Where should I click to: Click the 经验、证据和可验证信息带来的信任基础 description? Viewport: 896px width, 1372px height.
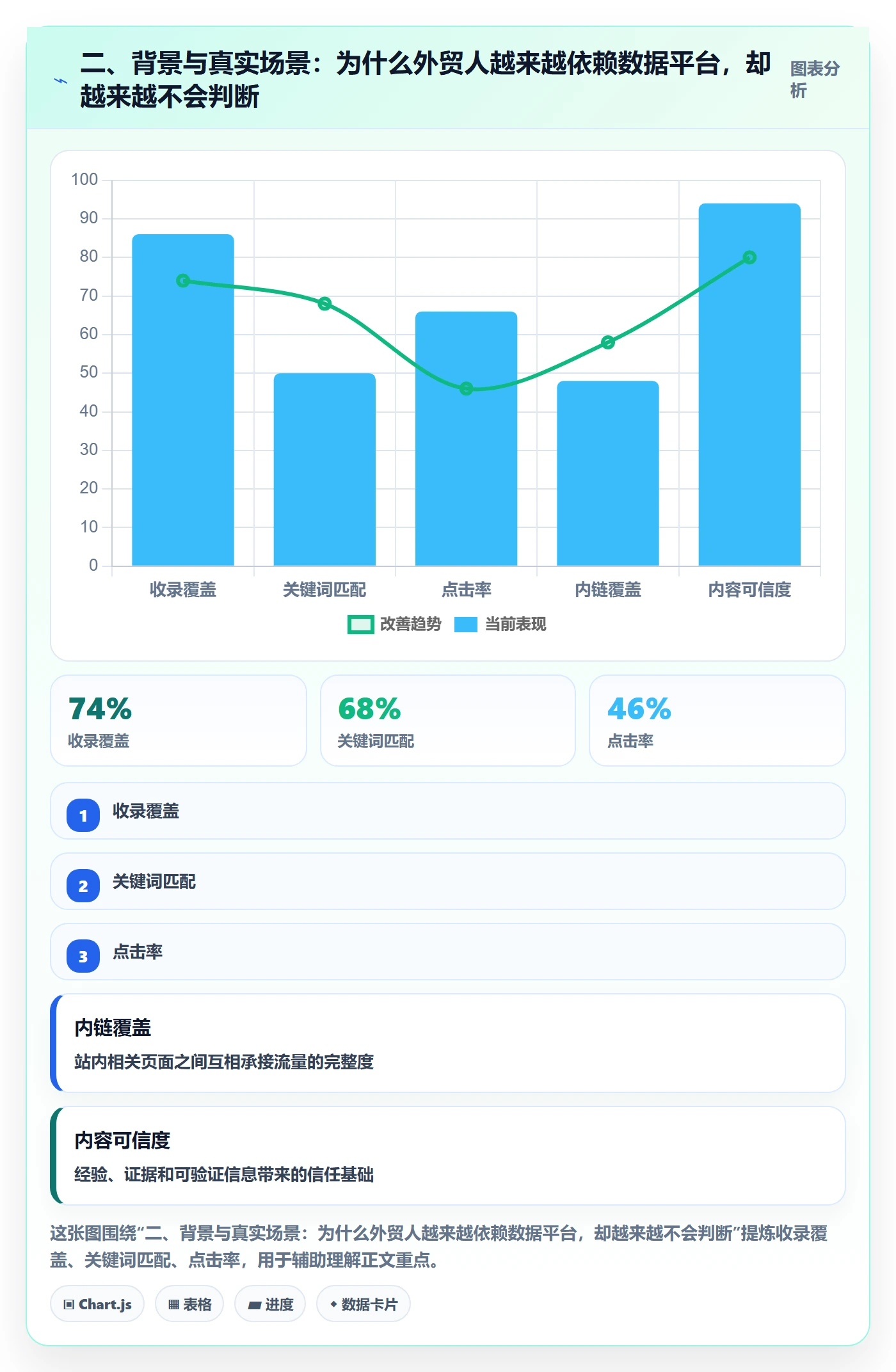pos(224,1175)
